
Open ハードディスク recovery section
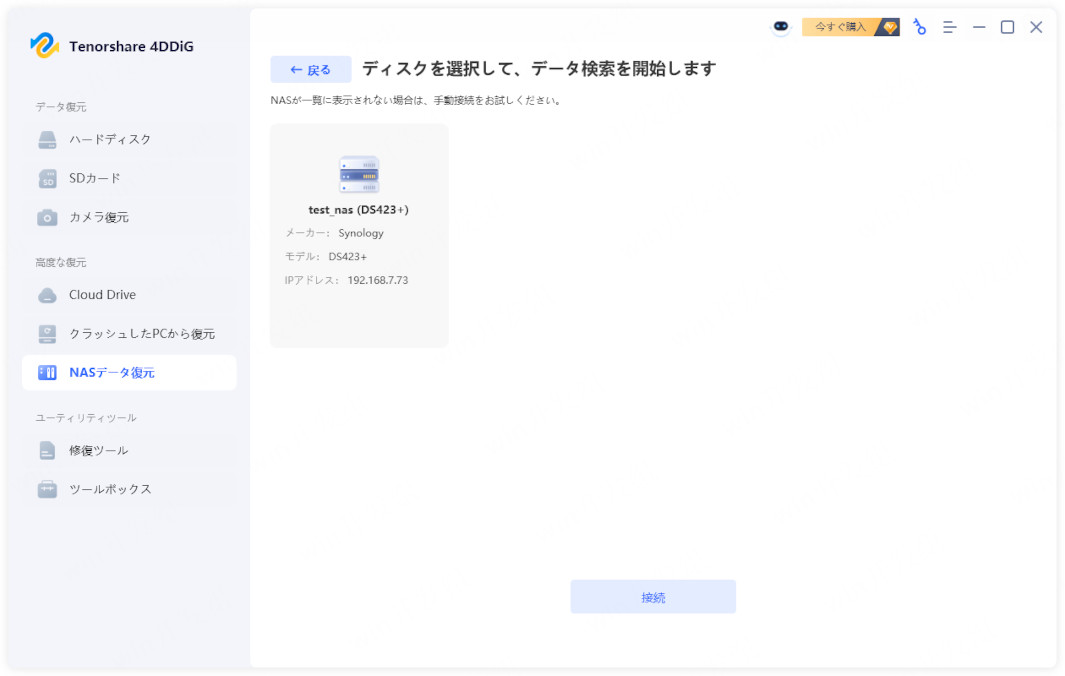click(129, 140)
